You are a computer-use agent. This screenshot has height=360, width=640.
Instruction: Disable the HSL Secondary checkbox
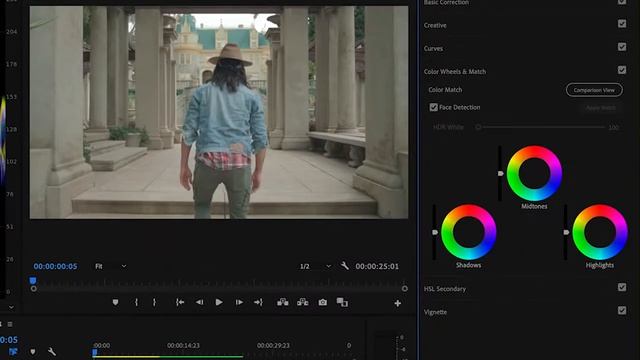622,287
